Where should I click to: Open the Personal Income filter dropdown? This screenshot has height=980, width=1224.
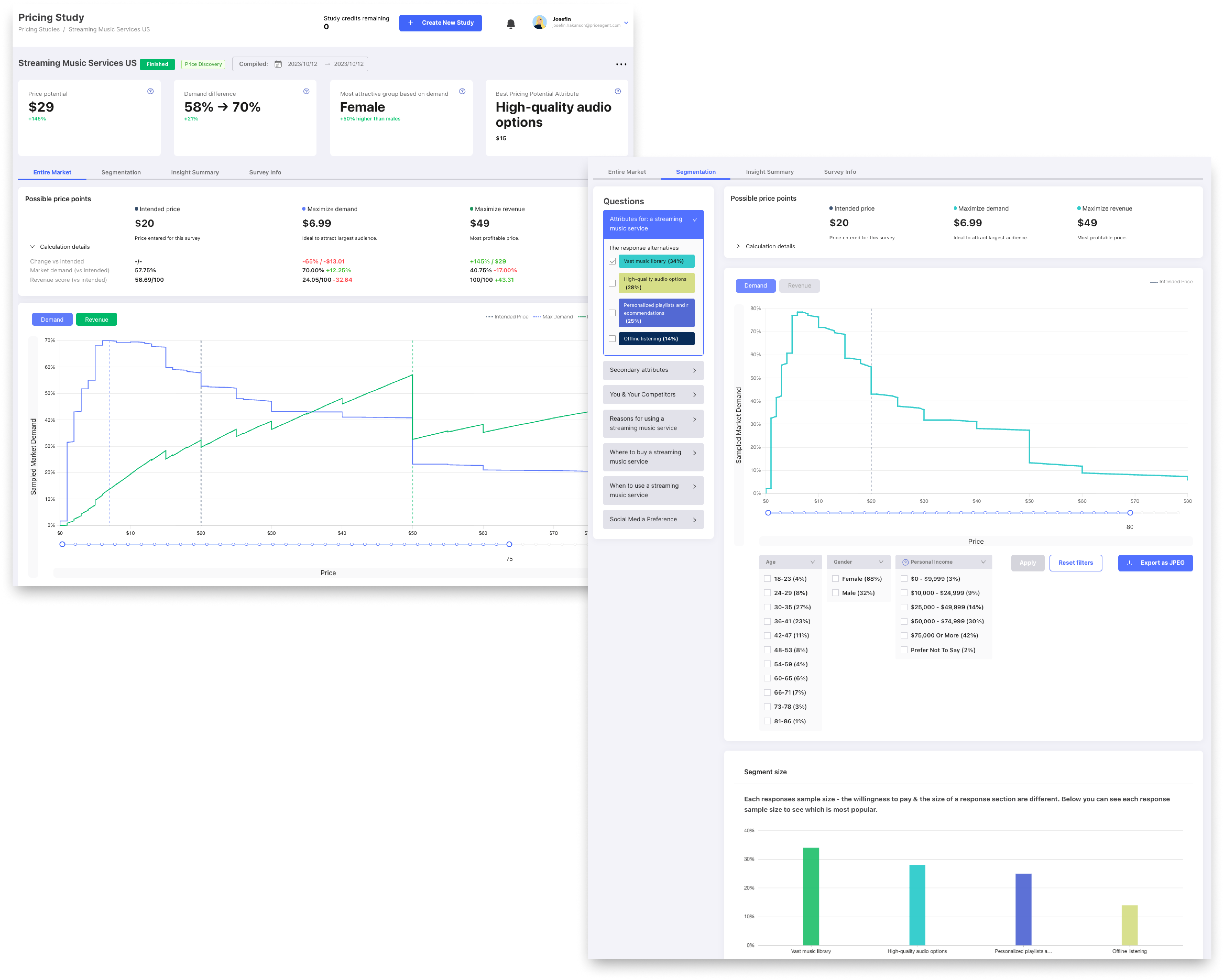(944, 562)
